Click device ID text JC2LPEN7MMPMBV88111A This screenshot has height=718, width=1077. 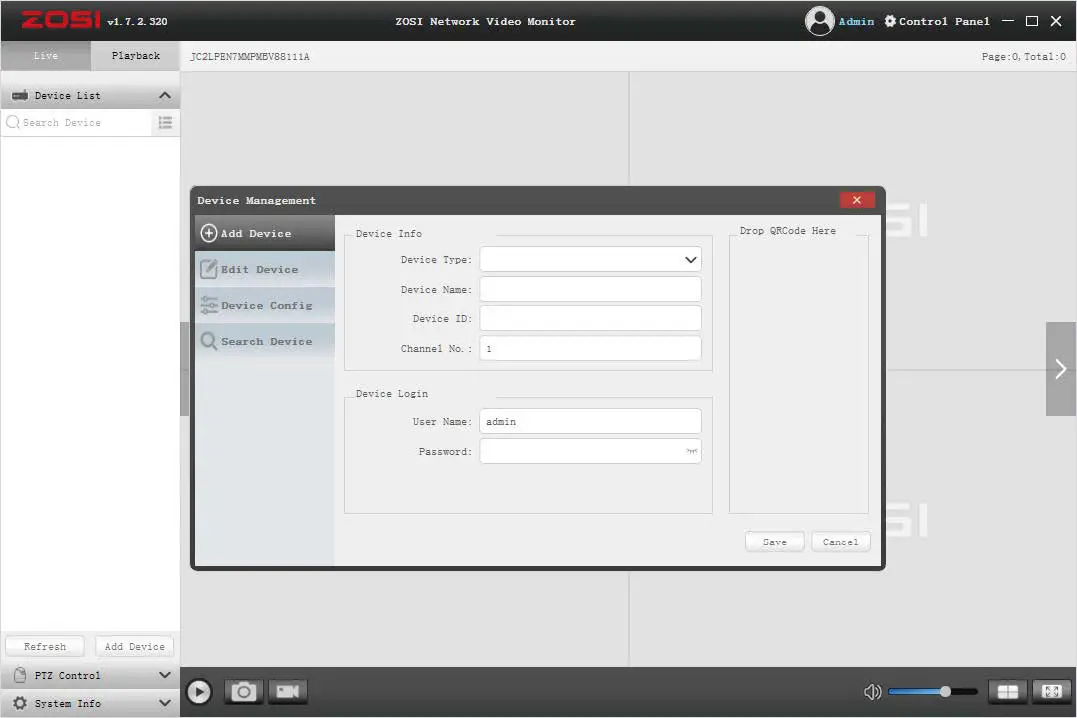coord(250,56)
